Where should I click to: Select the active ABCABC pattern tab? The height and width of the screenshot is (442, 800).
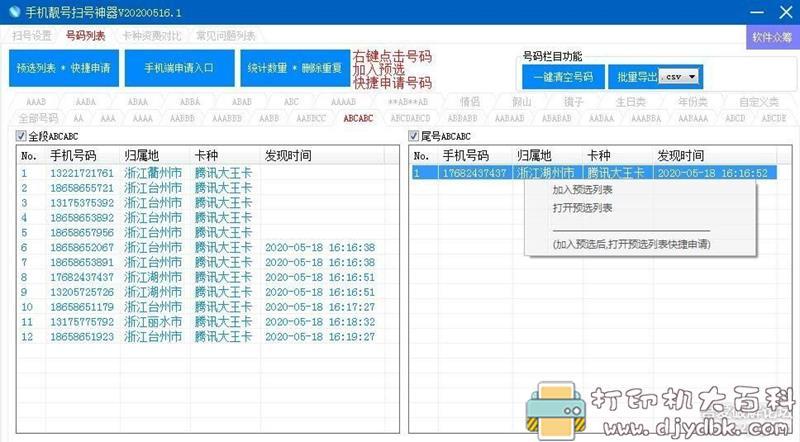(x=358, y=118)
